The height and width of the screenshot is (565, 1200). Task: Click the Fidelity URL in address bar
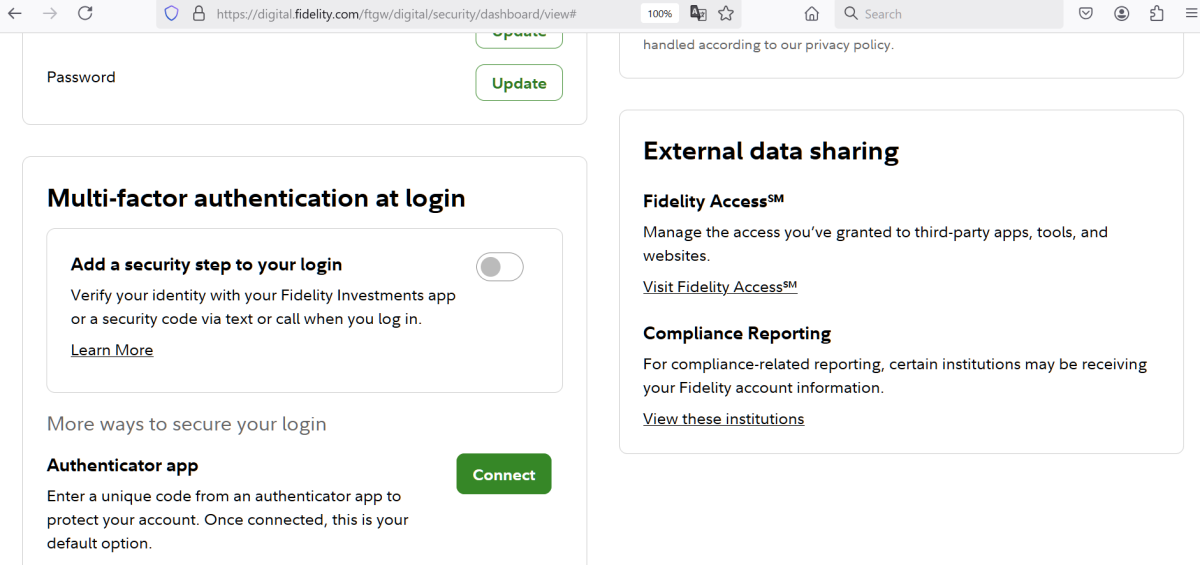(x=396, y=14)
